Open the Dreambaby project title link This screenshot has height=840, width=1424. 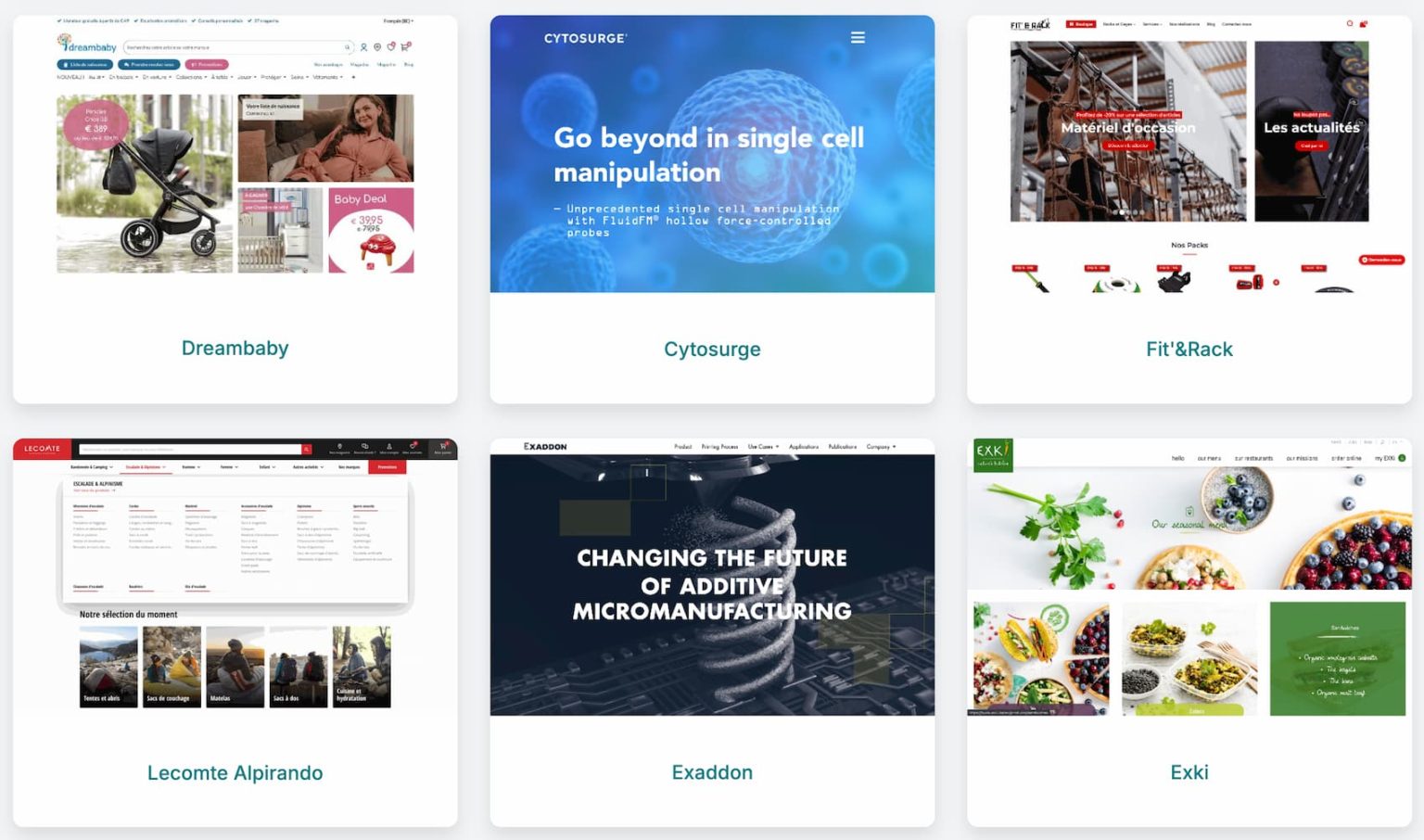pos(235,348)
